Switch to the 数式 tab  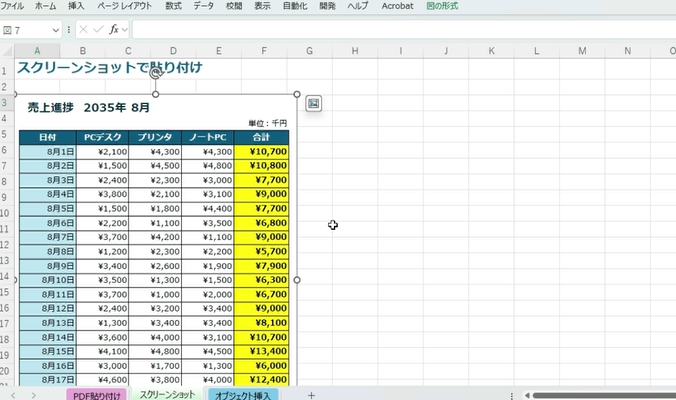[173, 6]
